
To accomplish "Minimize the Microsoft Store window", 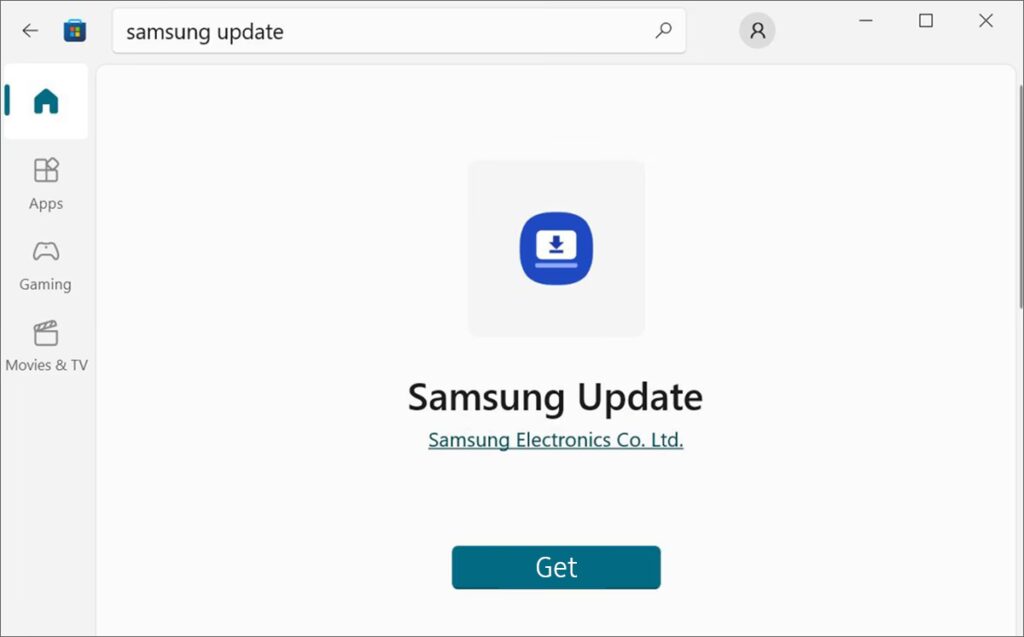I will (866, 21).
